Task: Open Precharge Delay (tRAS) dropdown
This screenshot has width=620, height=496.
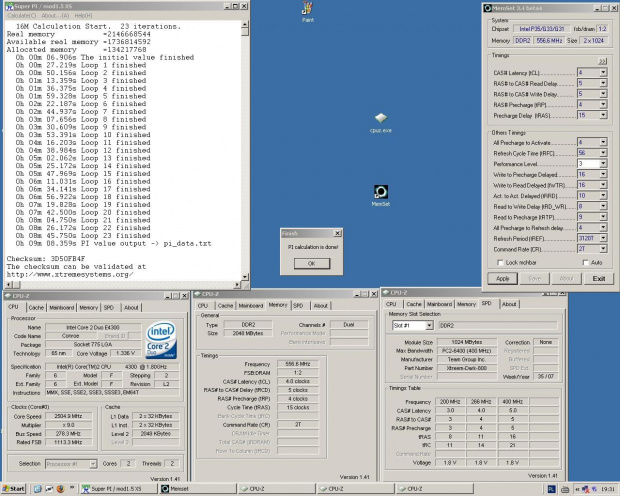Action: point(603,115)
